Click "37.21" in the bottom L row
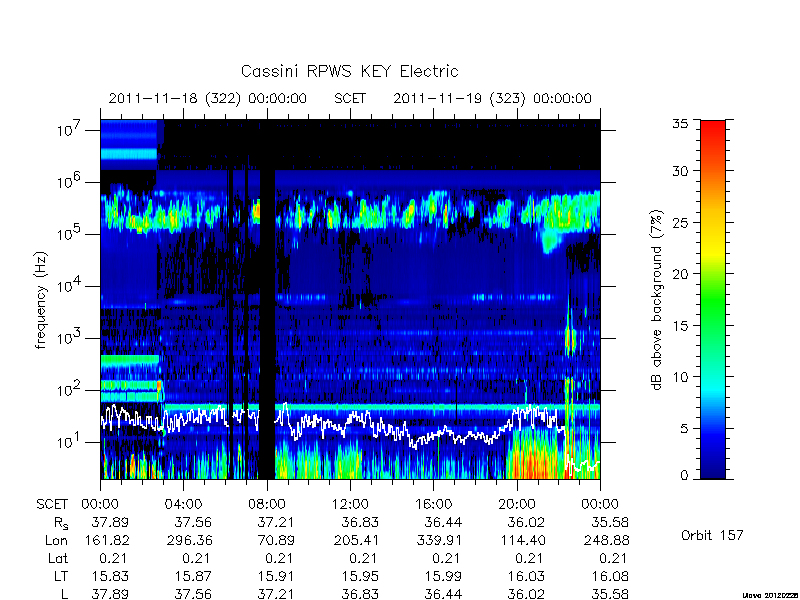Viewport: 800px width, 600px height. tap(276, 594)
